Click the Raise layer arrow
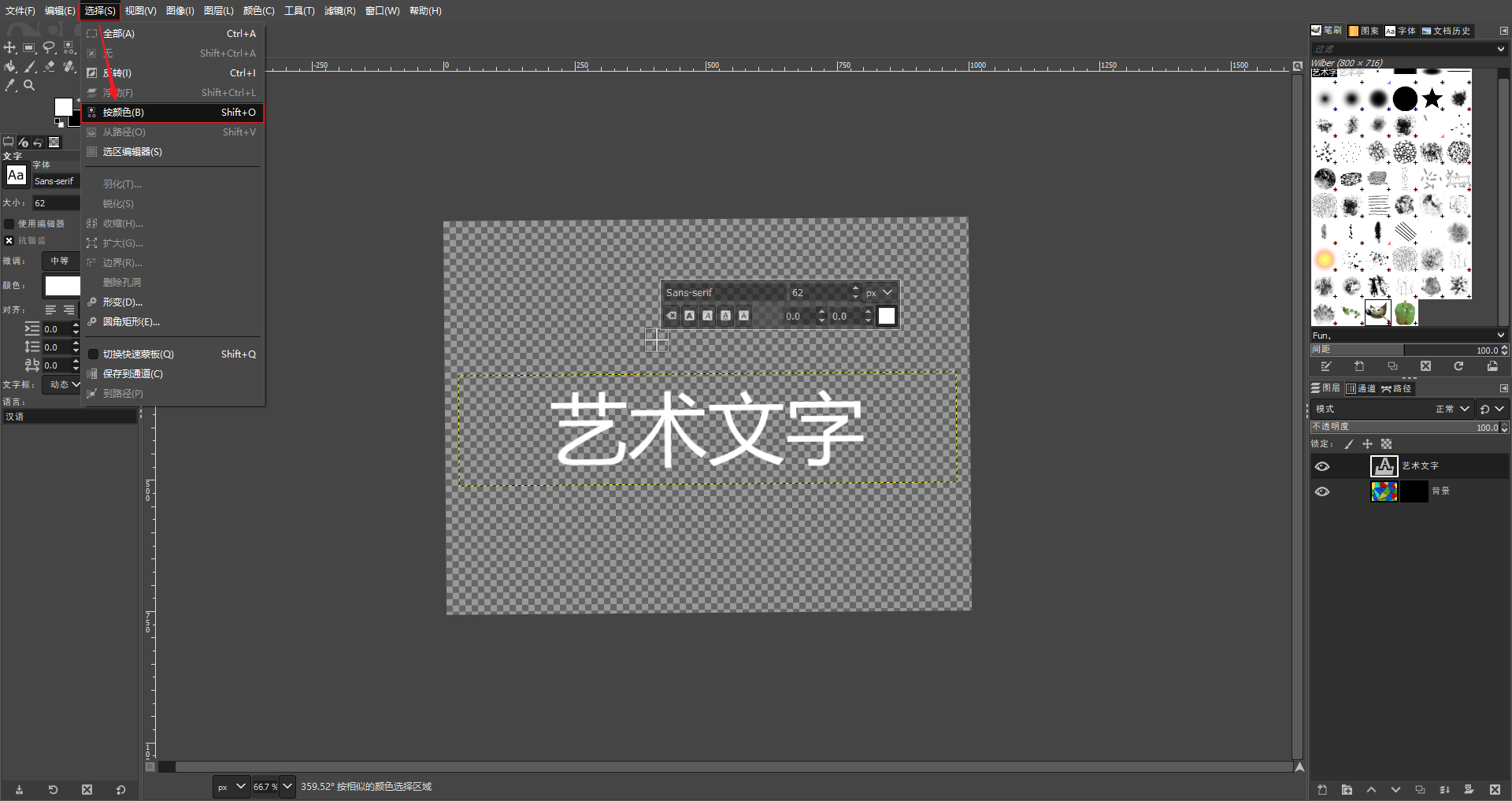The height and width of the screenshot is (801, 1512). (1371, 789)
